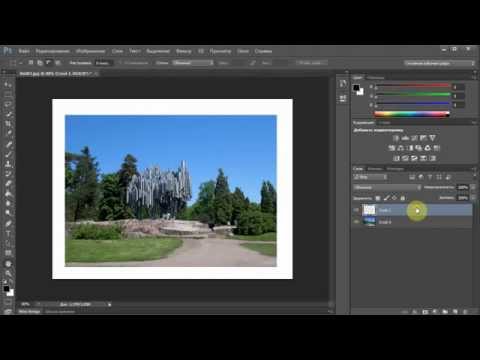Toggle the anti-alias Сглаживание checkbox

121,63
